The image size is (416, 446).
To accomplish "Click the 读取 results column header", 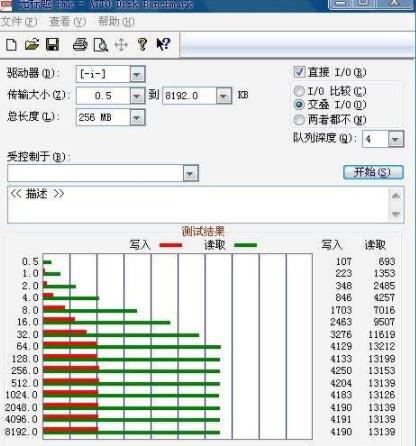I will (375, 245).
